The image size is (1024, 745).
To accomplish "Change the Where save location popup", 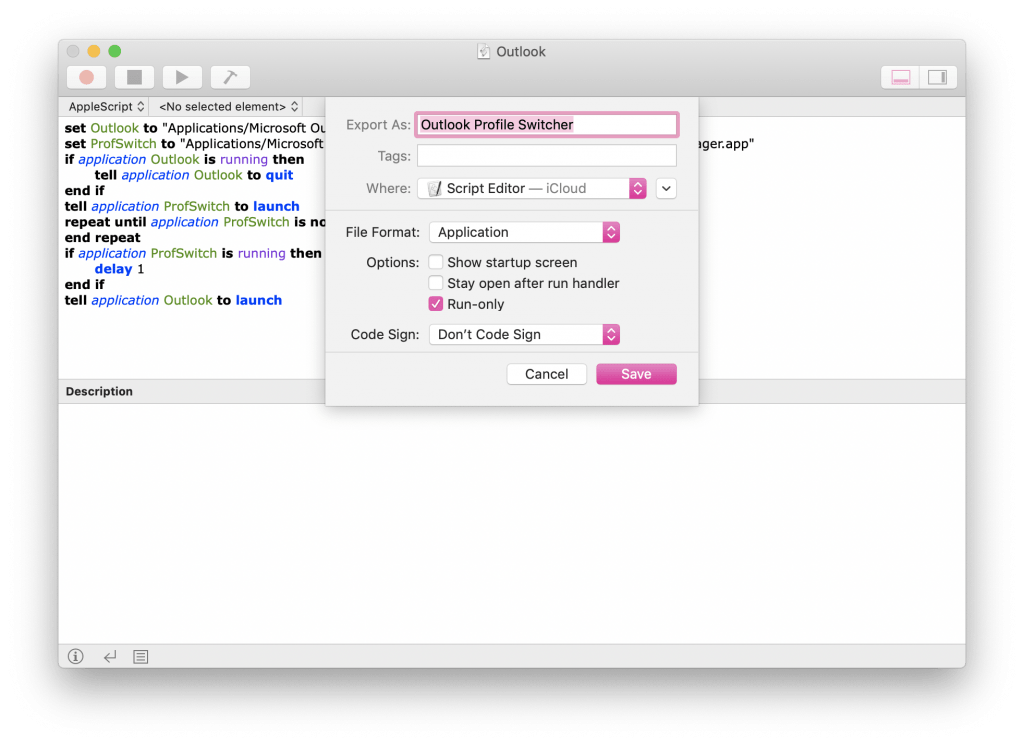I will (531, 188).
